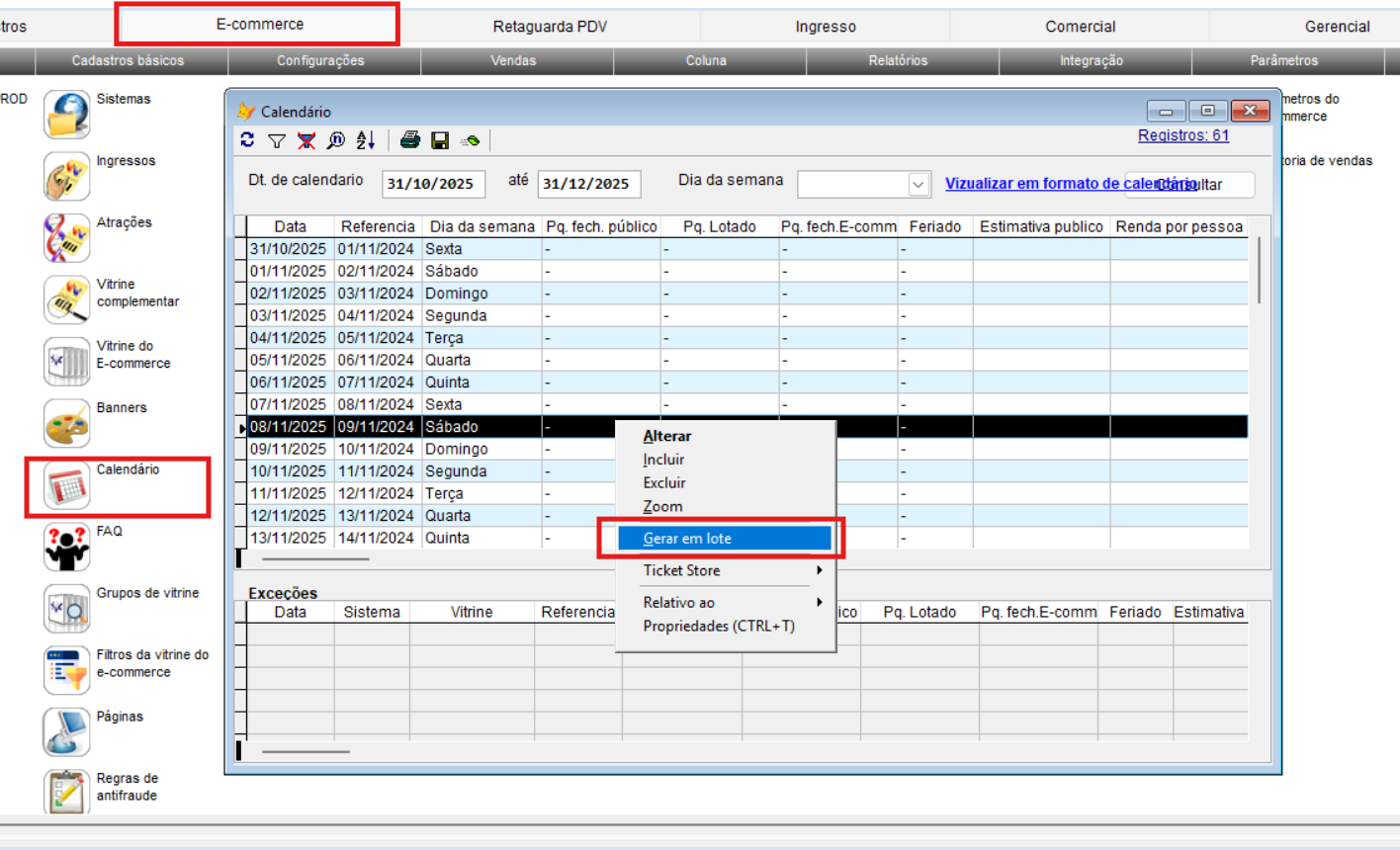Click the printer icon
The image size is (1400, 850).
point(410,140)
